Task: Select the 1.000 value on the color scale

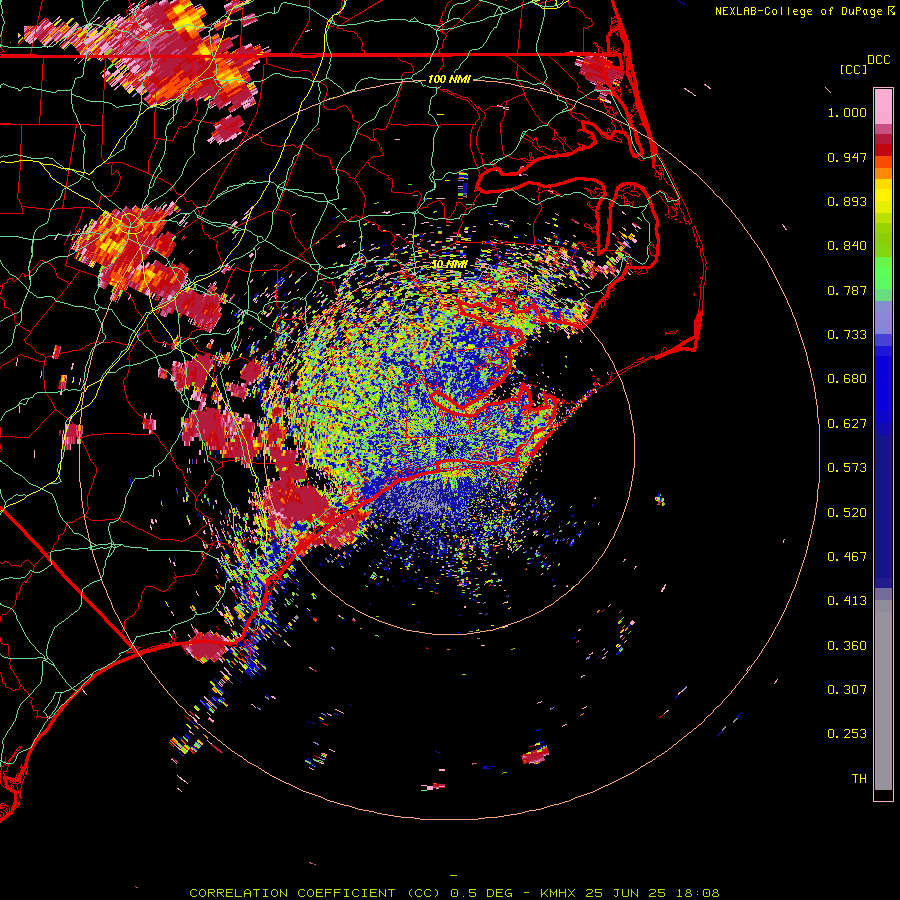Action: [x=847, y=112]
